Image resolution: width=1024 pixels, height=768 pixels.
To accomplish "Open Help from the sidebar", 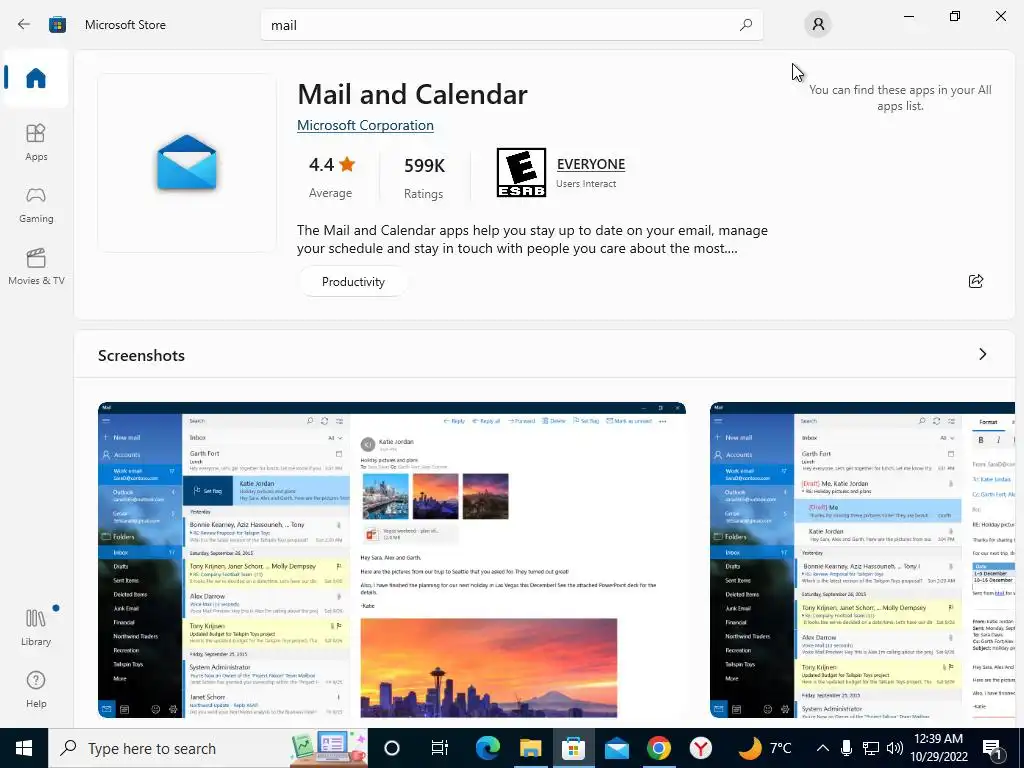I will (36, 690).
